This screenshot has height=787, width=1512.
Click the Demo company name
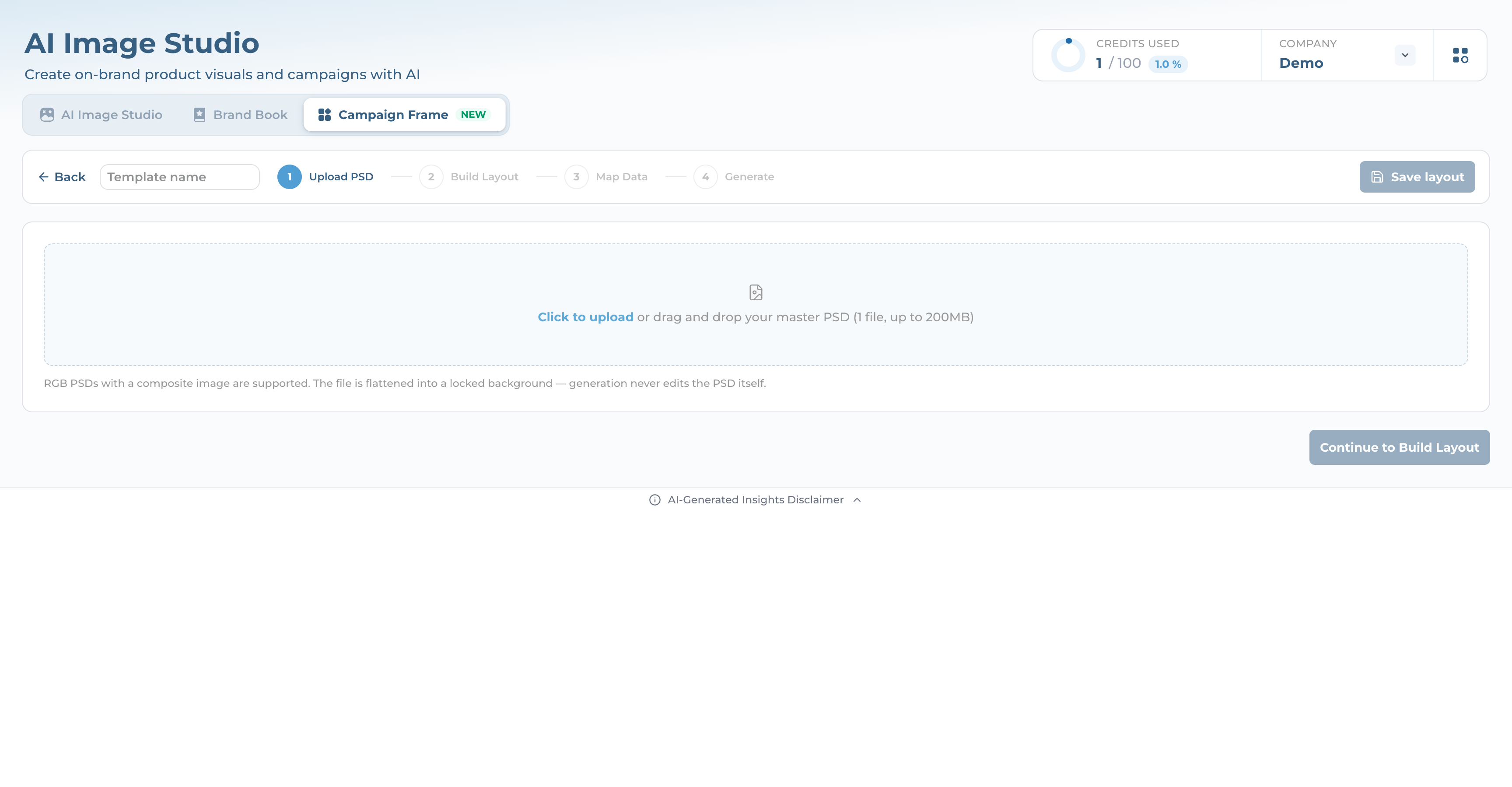1301,63
